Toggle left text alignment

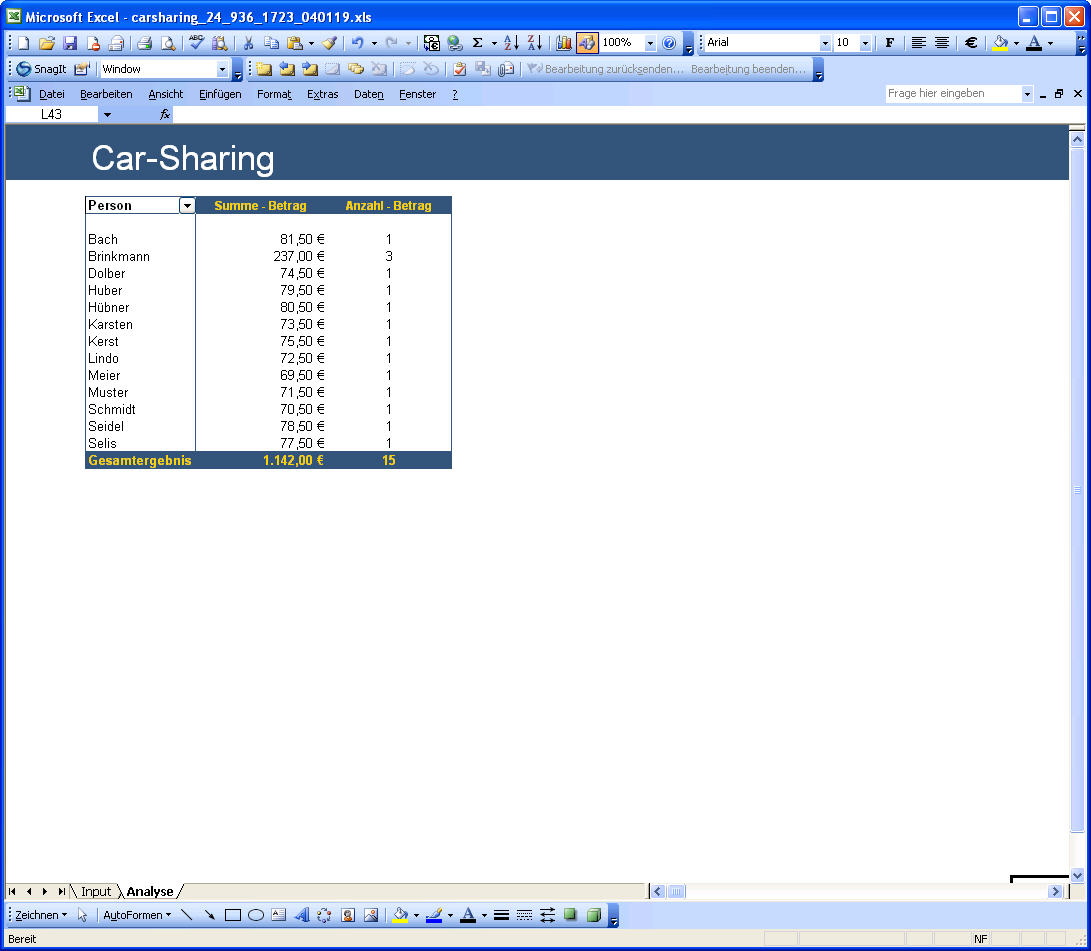pos(918,43)
